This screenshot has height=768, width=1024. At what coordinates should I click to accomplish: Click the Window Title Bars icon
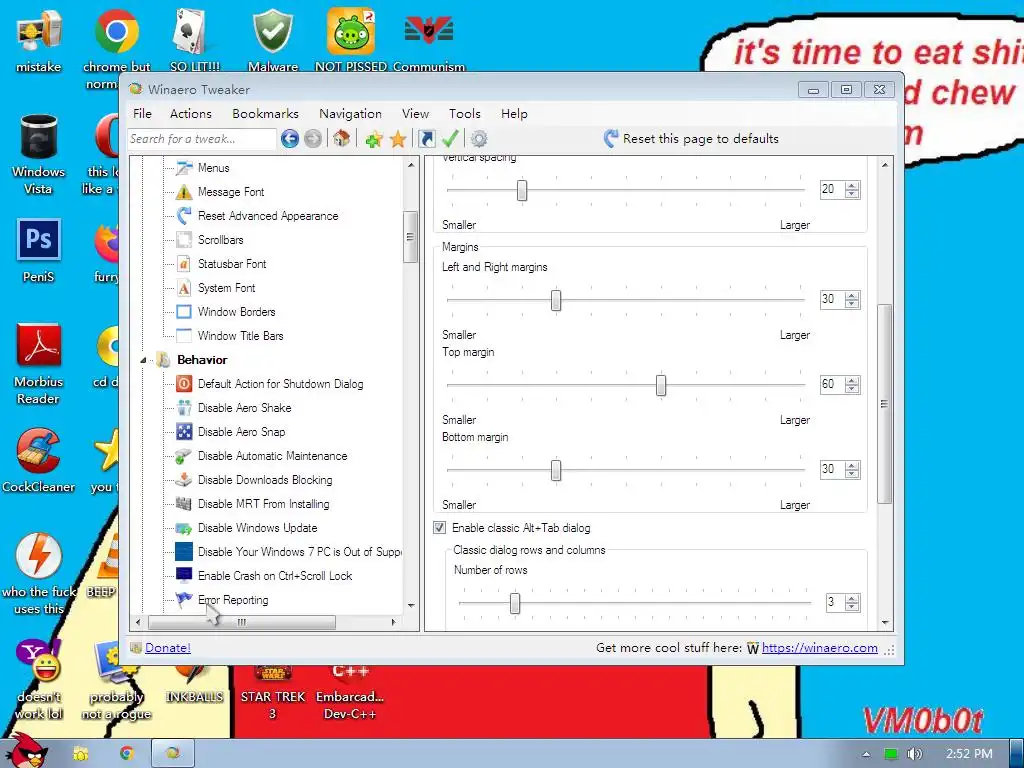184,336
